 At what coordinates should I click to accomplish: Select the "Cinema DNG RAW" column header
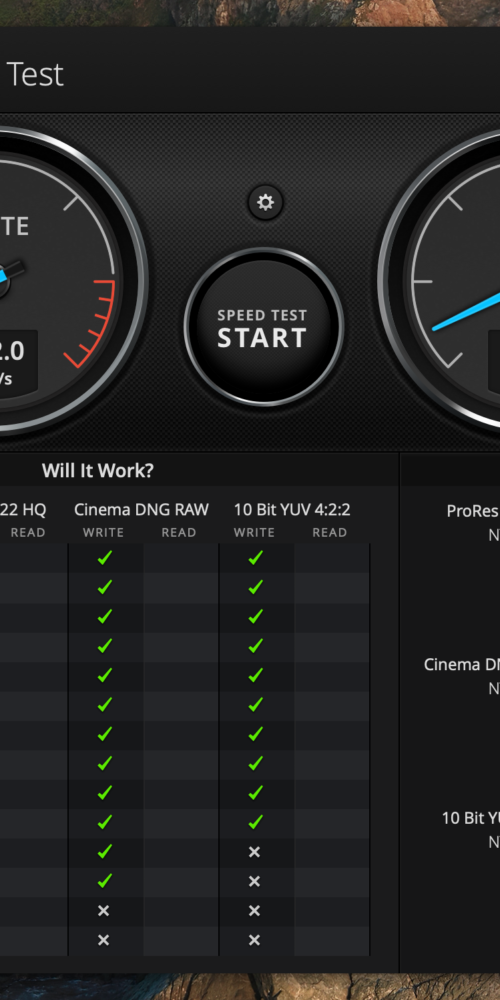[142, 510]
